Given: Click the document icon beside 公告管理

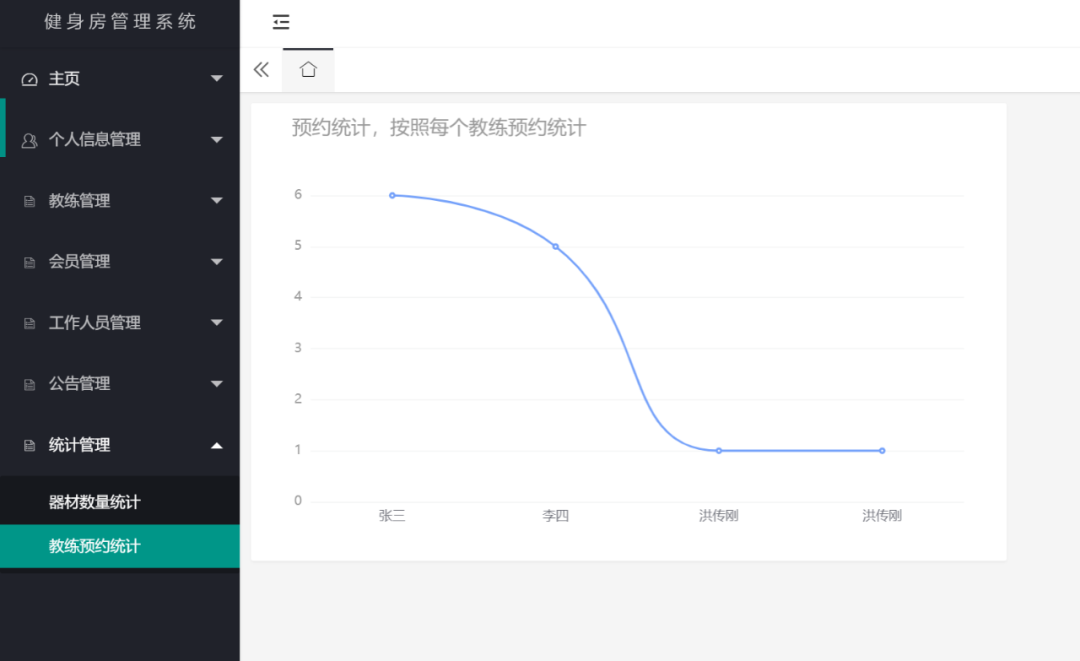Looking at the screenshot, I should (29, 384).
